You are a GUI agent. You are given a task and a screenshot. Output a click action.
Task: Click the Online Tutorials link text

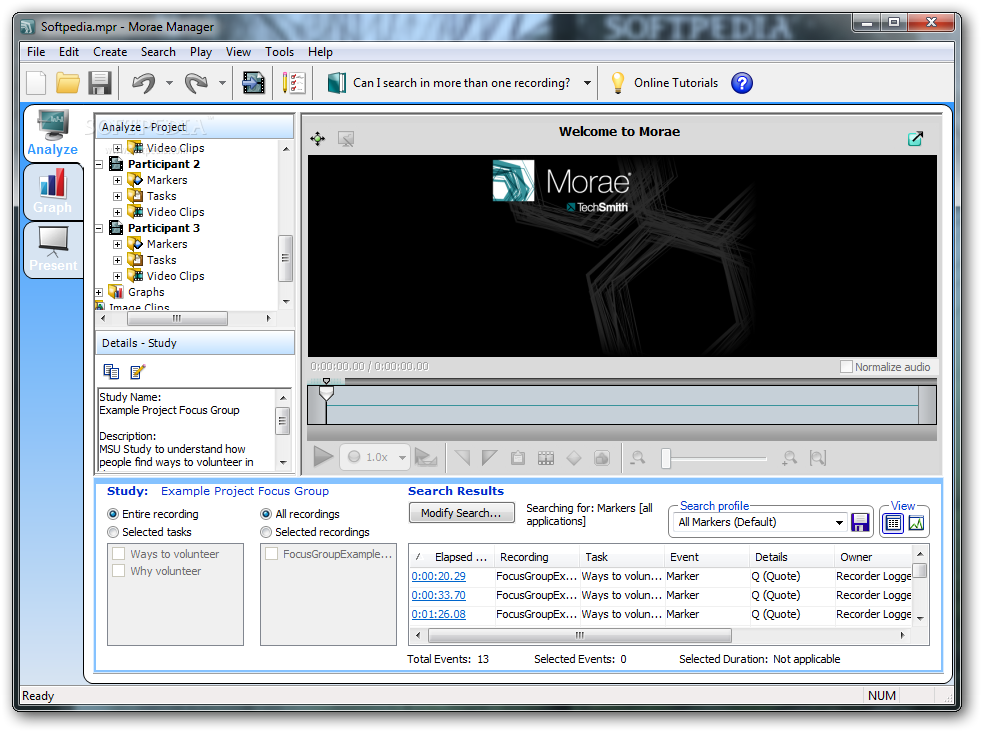(676, 83)
